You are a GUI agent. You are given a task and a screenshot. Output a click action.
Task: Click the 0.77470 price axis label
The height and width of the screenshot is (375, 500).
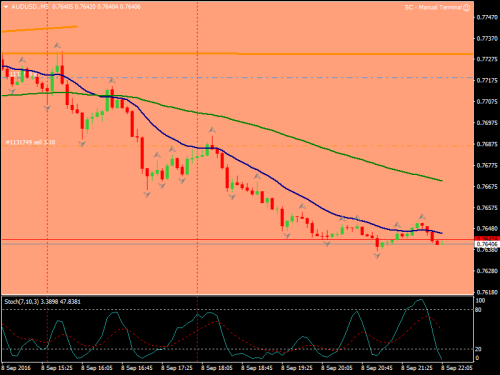click(487, 17)
